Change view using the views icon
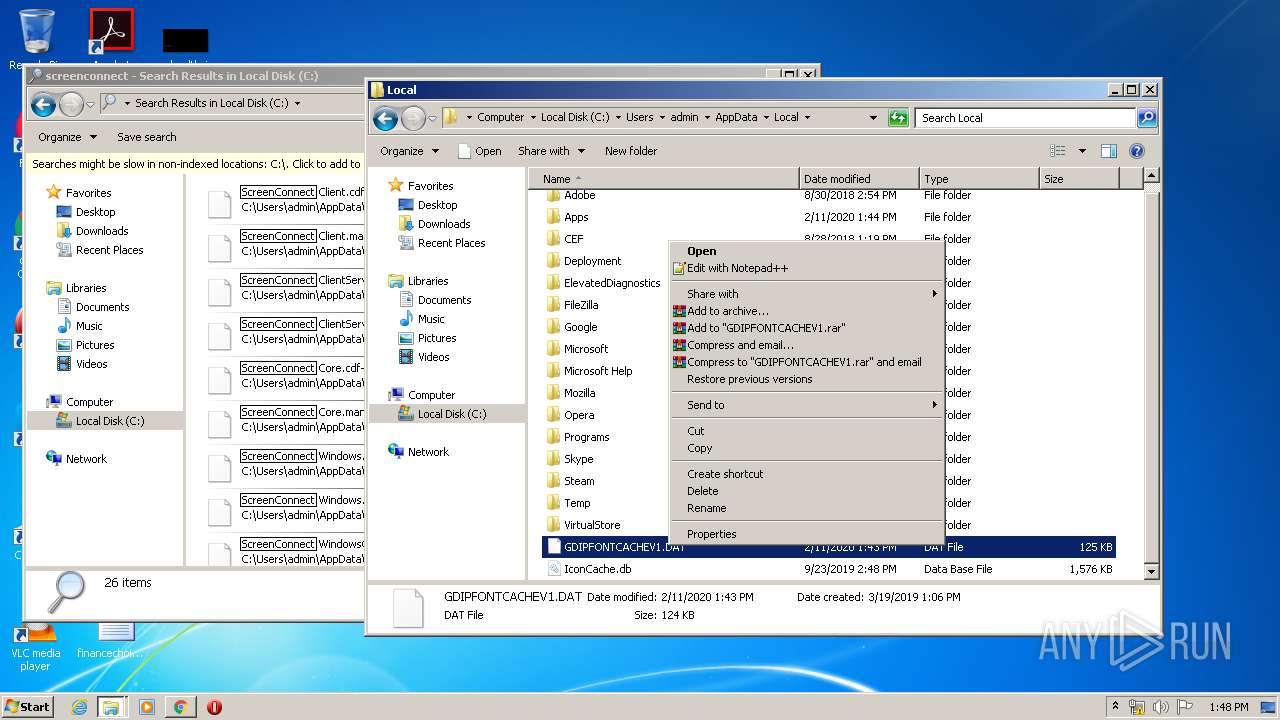The width and height of the screenshot is (1280, 720). click(1058, 151)
